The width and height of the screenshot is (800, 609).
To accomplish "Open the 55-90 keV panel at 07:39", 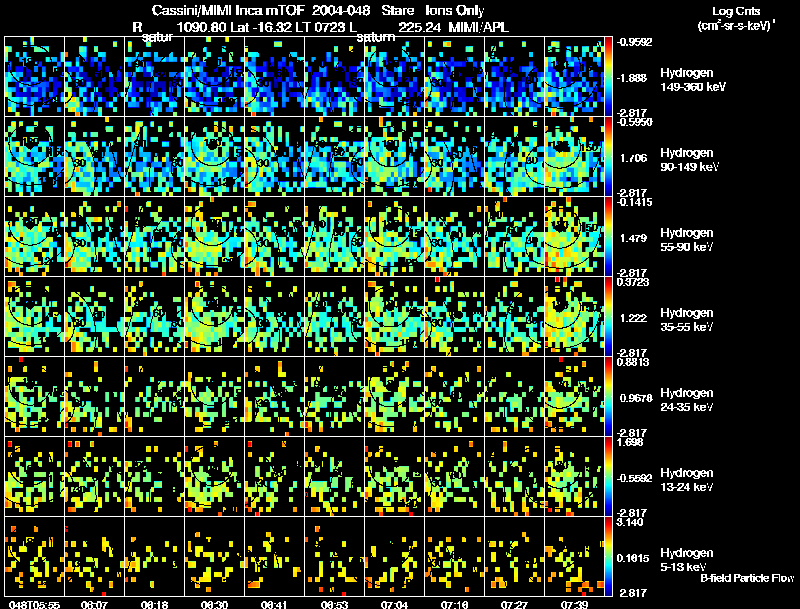I will (x=574, y=237).
